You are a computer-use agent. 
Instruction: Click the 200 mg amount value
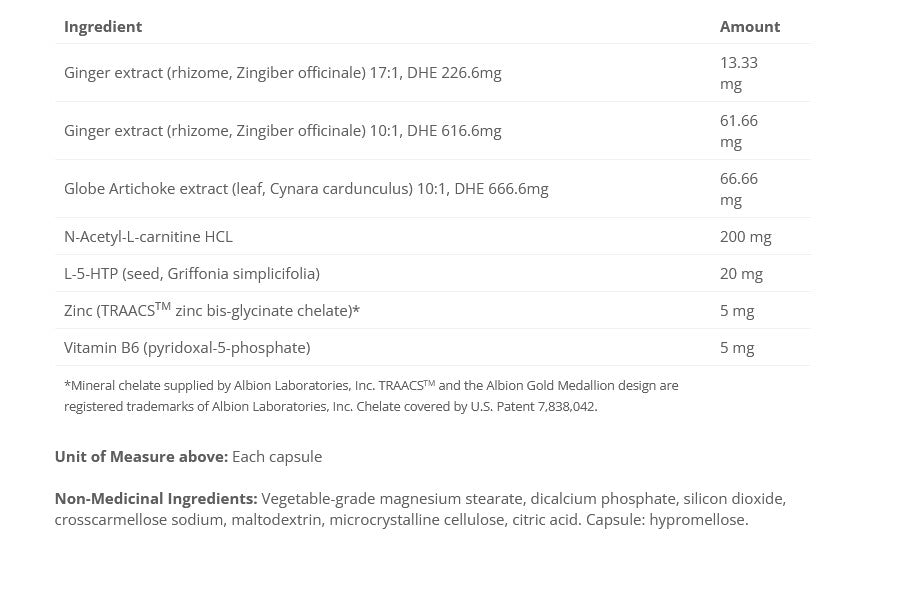coord(745,237)
